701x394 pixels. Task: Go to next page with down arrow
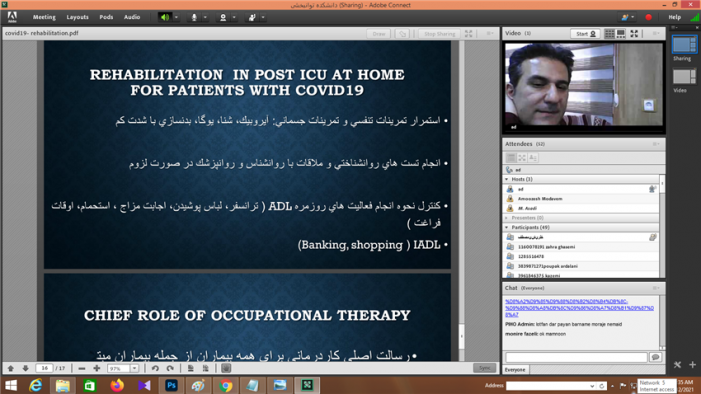click(x=25, y=369)
